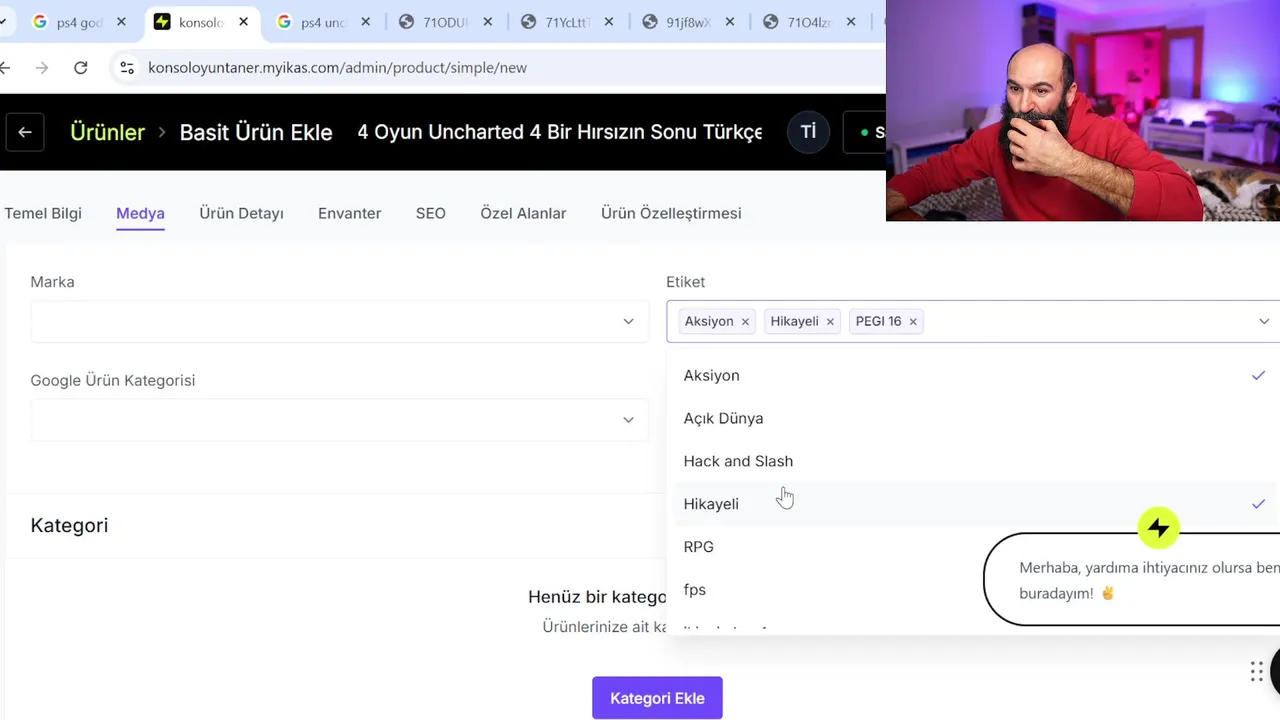
Task: Open the Ürün Özelleştirmesi tab
Action: 671,213
